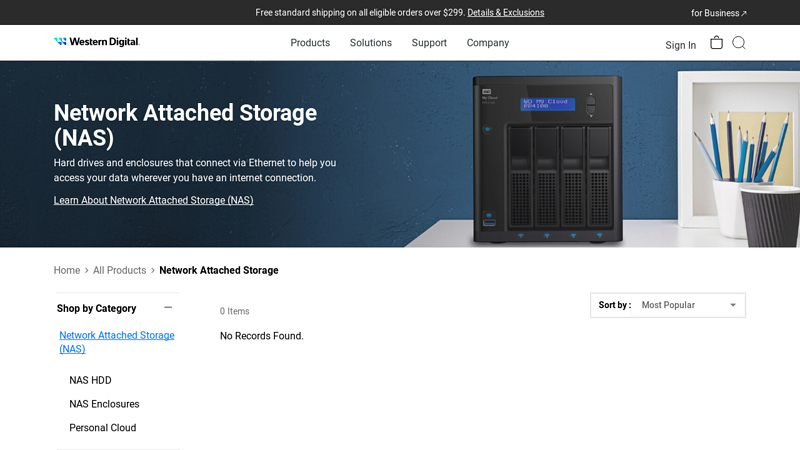Click the 0 Items count text
Screen dimensions: 800x450
(235, 311)
